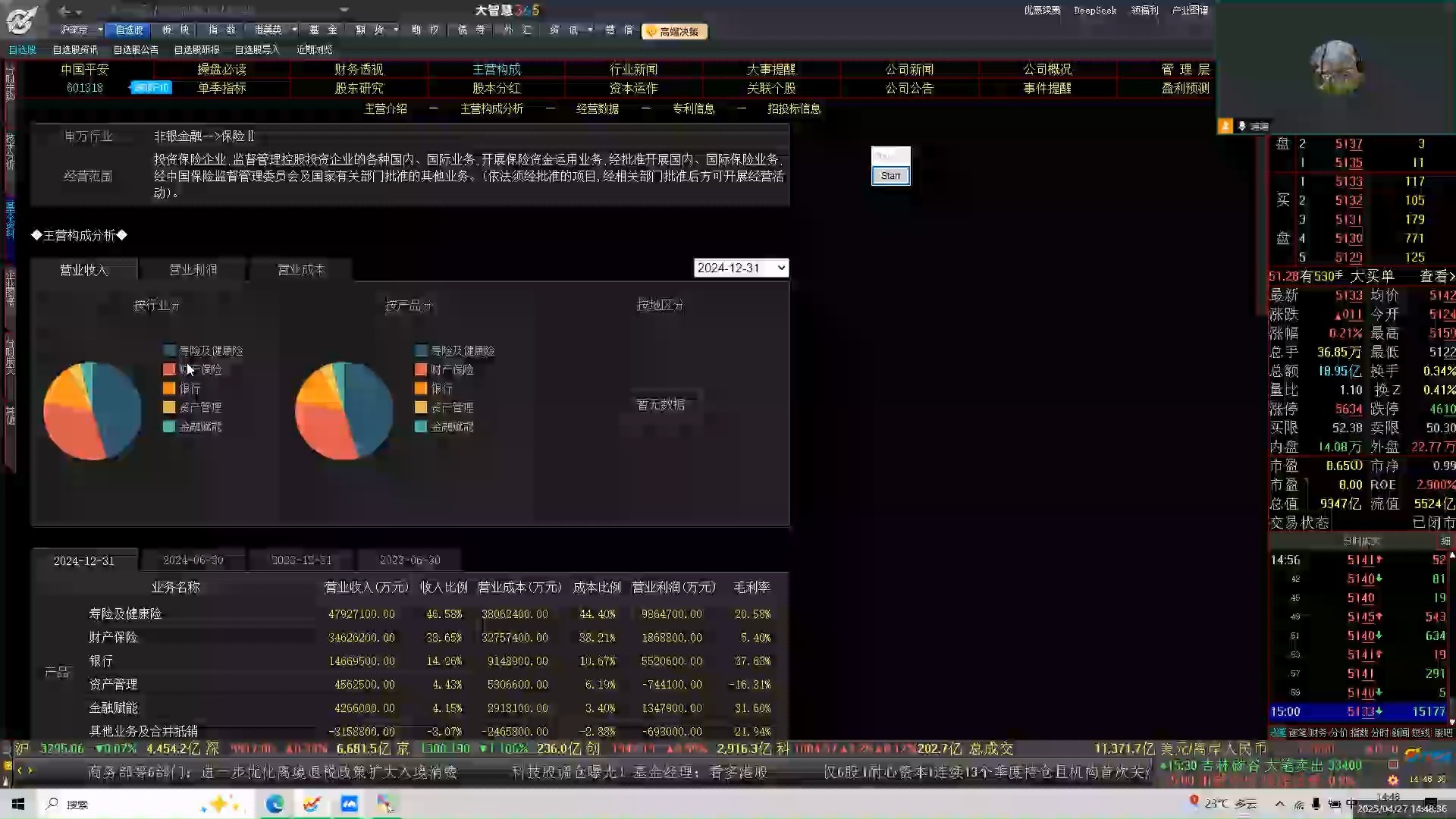
Task: Click the microphone icon in system tray
Action: tap(1316, 804)
